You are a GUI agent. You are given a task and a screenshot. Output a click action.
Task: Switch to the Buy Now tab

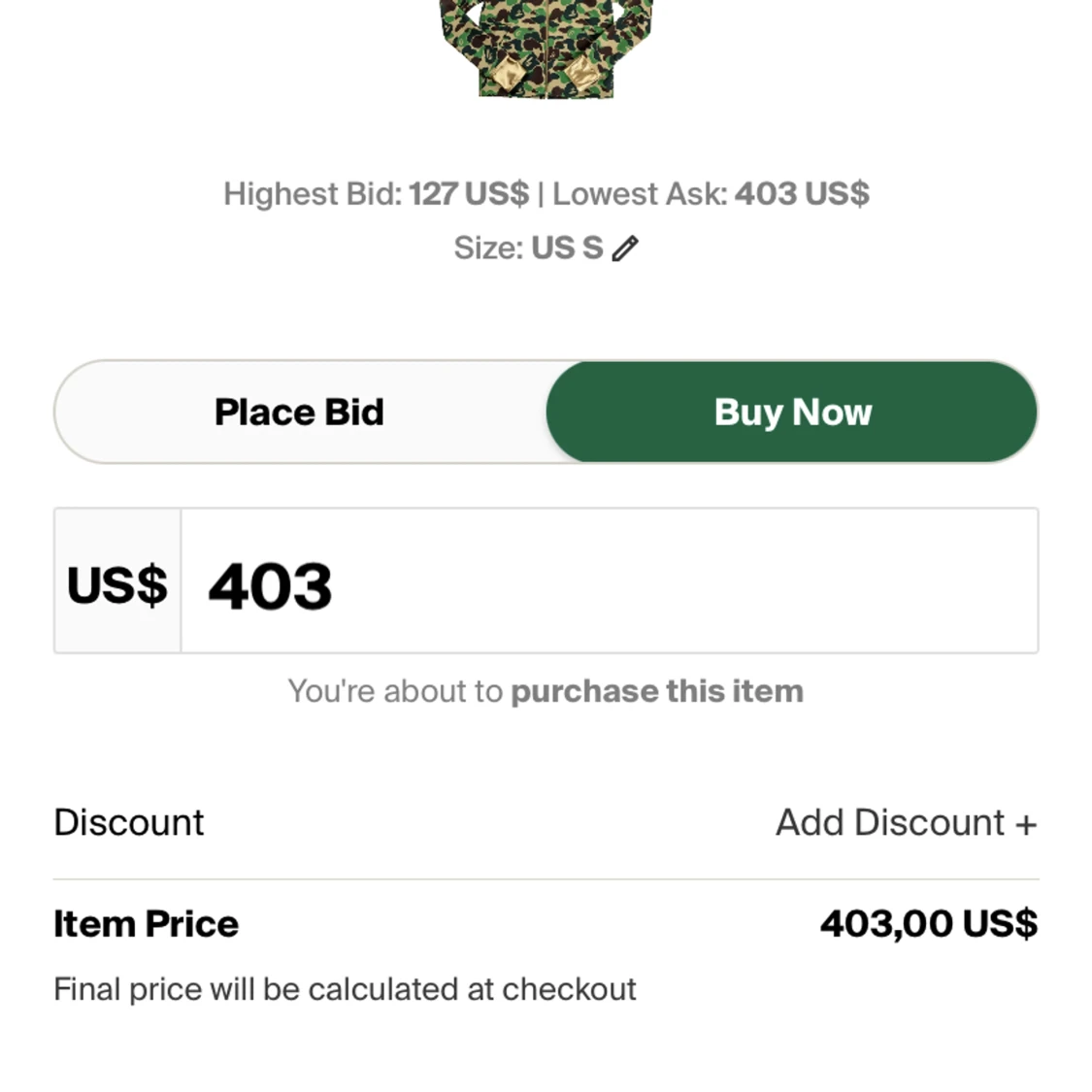coord(792,412)
